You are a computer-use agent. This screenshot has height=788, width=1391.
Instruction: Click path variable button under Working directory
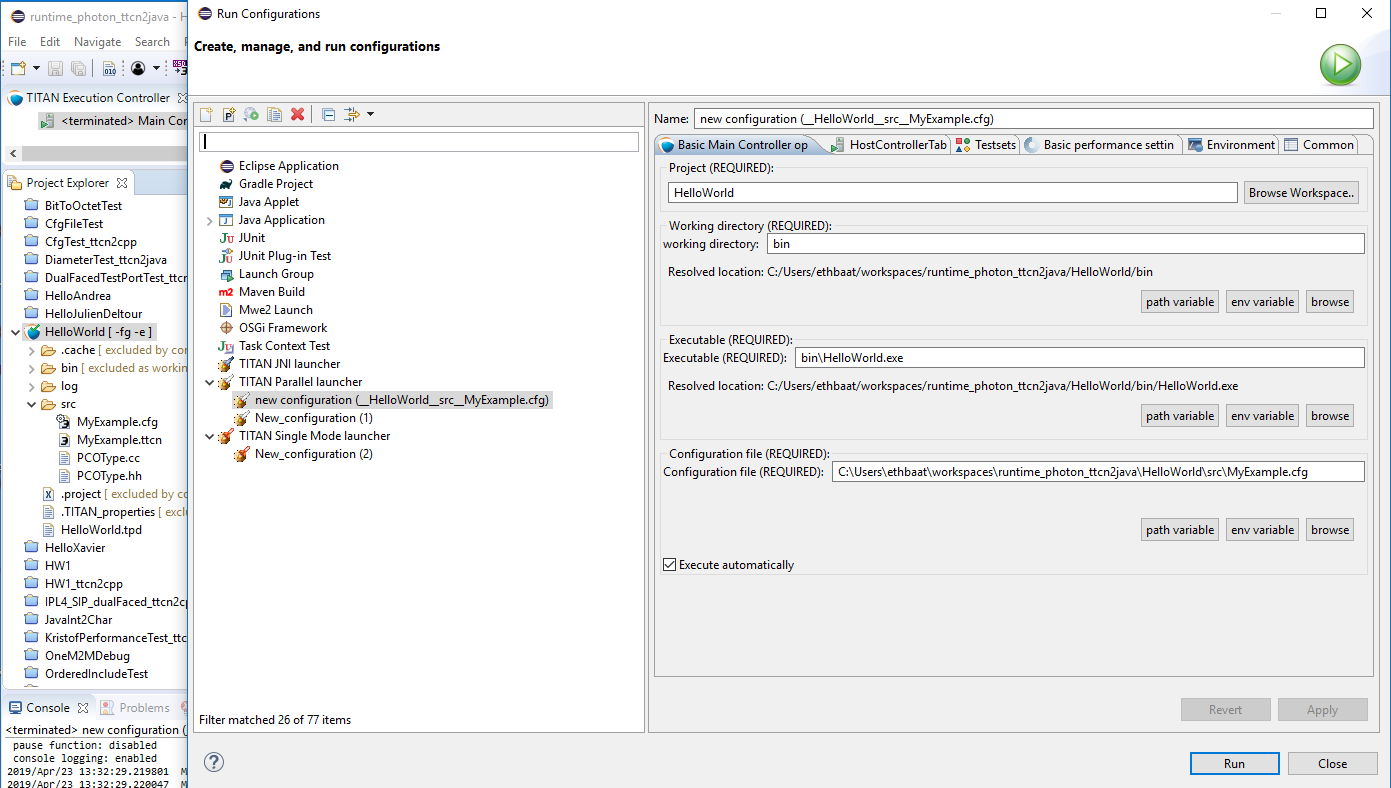pyautogui.click(x=1180, y=302)
